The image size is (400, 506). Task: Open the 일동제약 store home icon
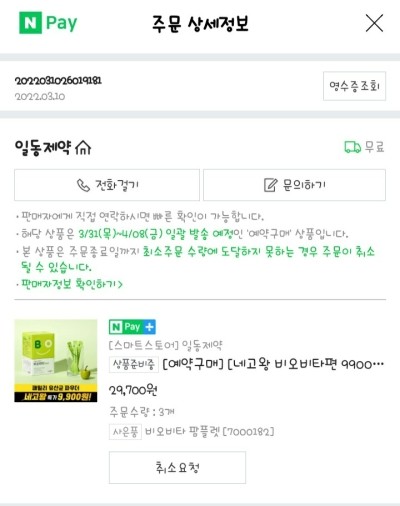tap(83, 148)
